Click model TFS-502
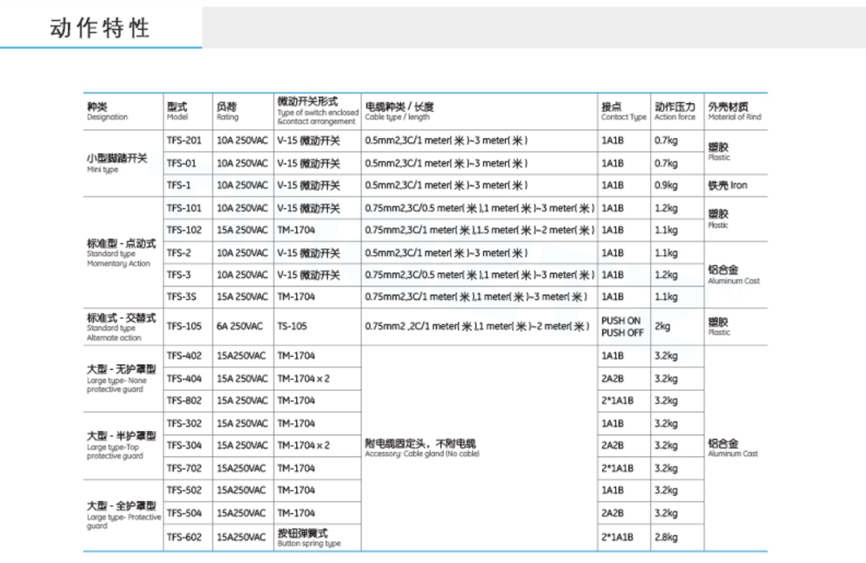Screen dimensions: 866x563 tap(184, 491)
